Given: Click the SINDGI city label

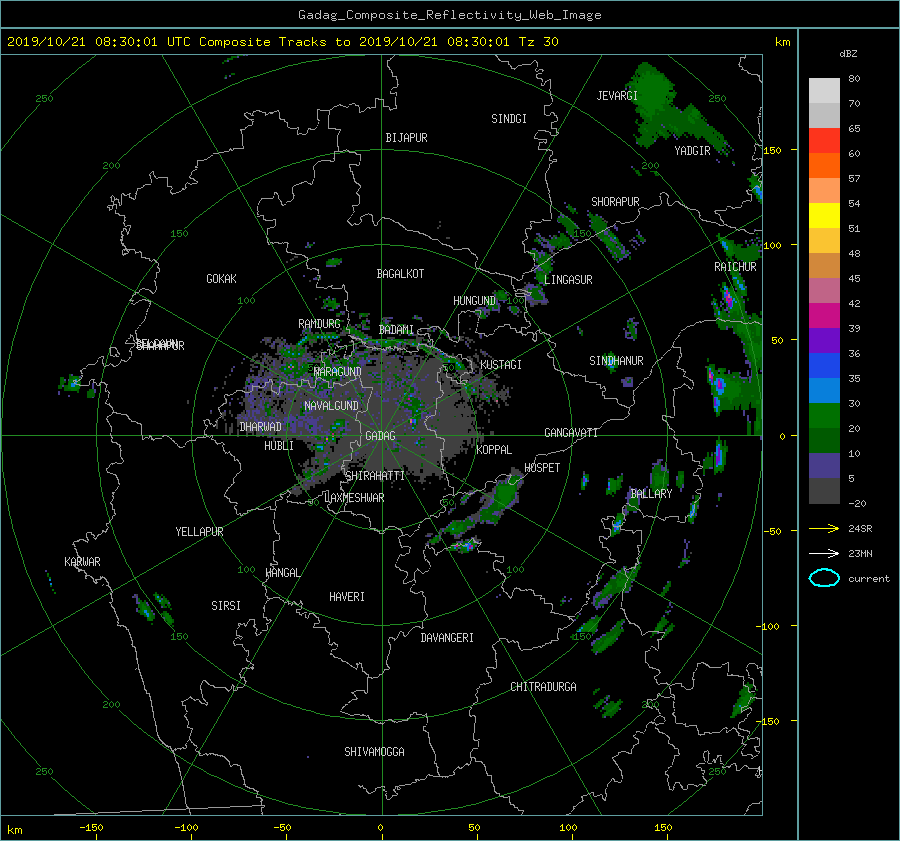Looking at the screenshot, I should (x=509, y=119).
